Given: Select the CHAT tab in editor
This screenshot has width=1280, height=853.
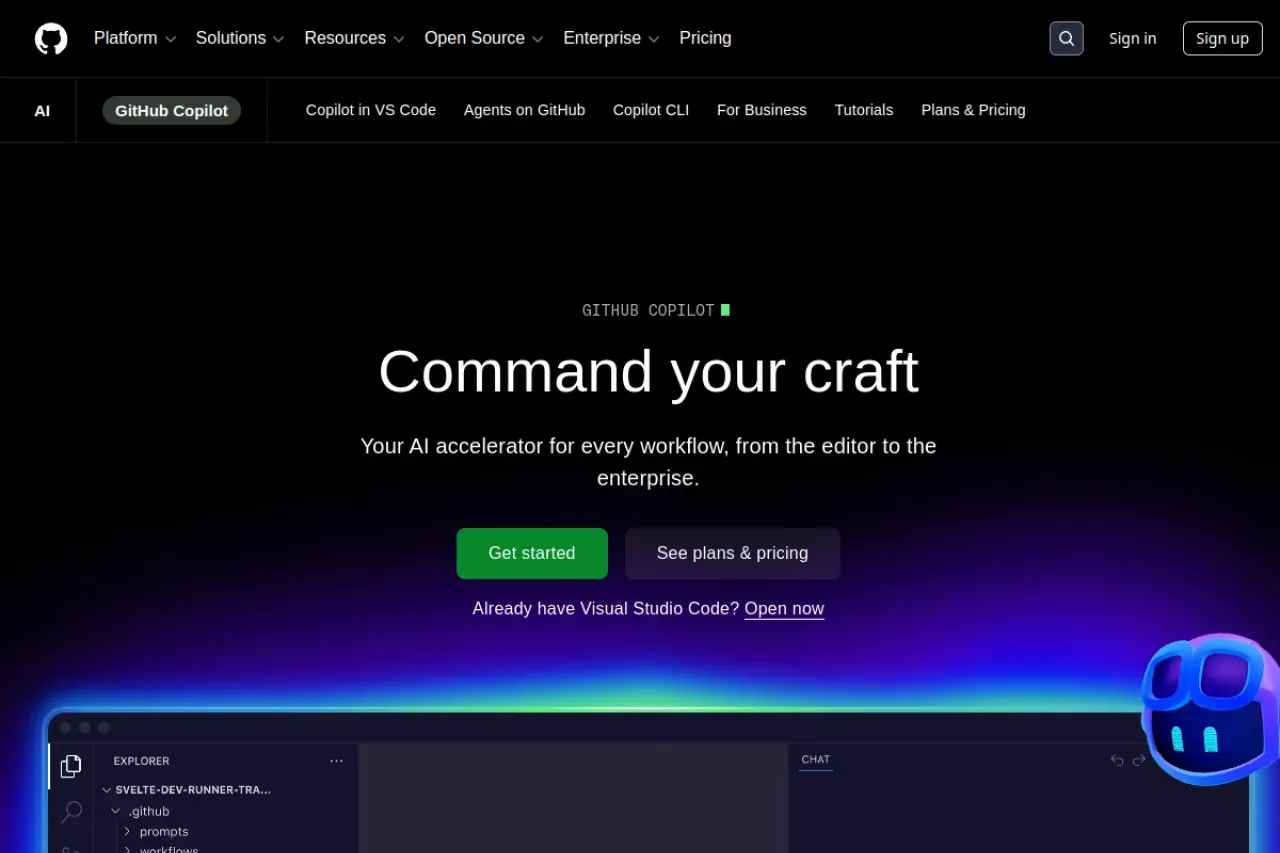Looking at the screenshot, I should tap(816, 760).
